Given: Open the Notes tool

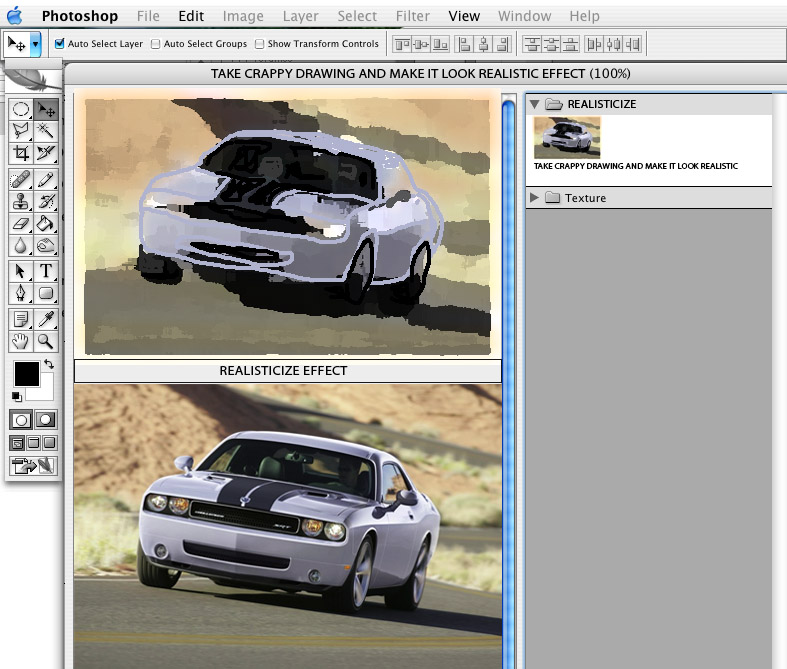Looking at the screenshot, I should 21,319.
